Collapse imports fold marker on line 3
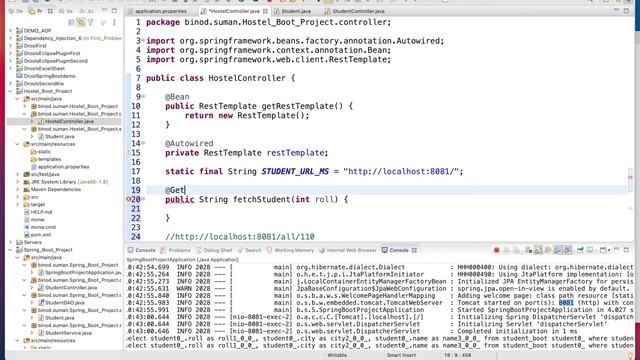This screenshot has height=360, width=640. click(x=143, y=41)
